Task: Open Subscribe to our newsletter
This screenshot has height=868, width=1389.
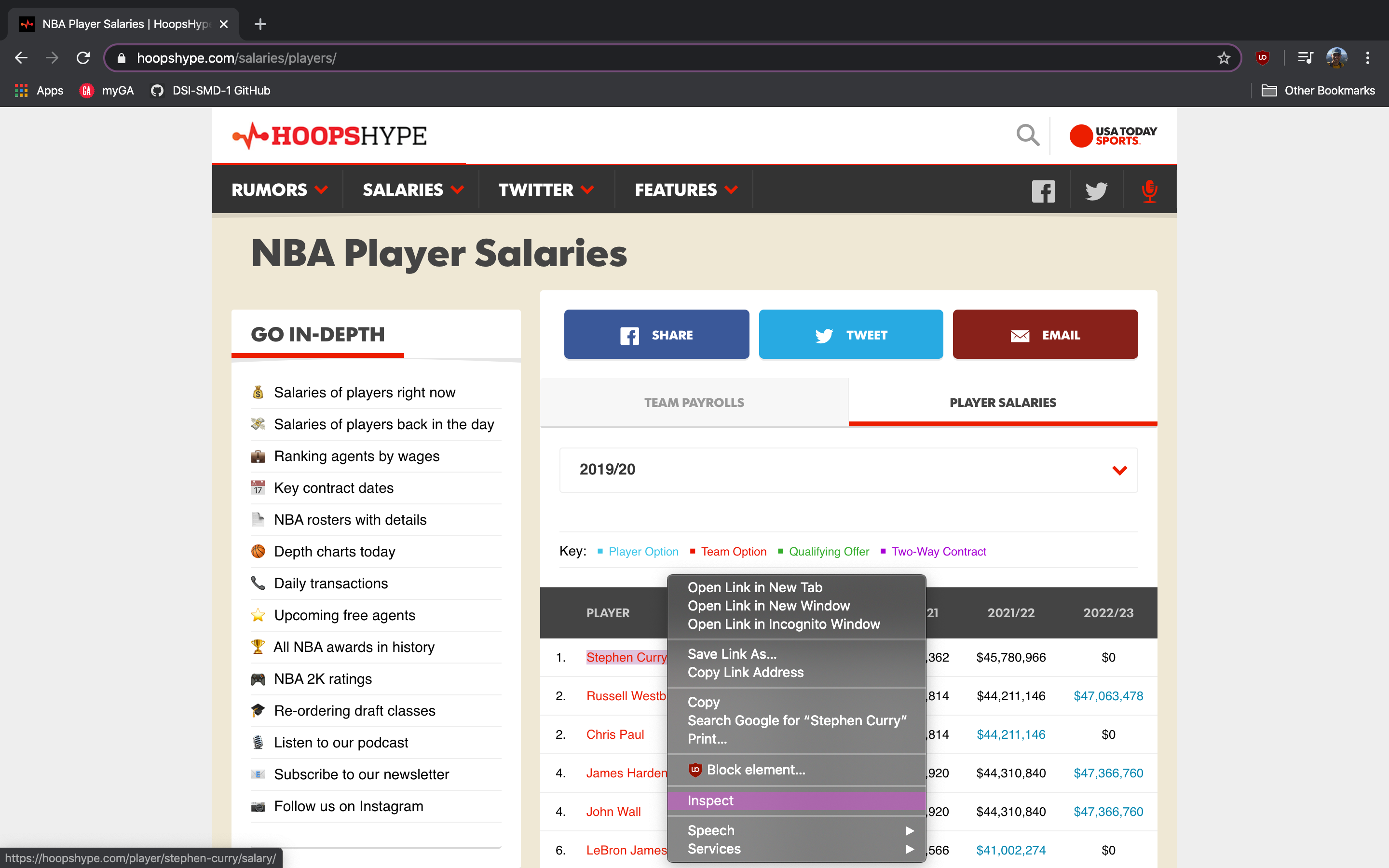Action: coord(361,775)
